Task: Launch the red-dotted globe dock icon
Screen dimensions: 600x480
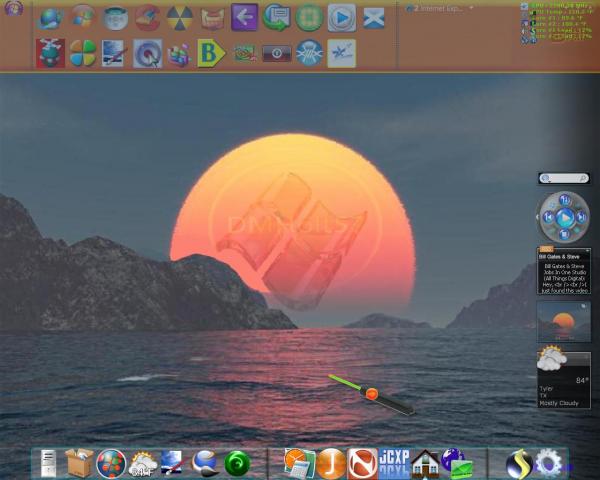Action: pyautogui.click(x=111, y=464)
